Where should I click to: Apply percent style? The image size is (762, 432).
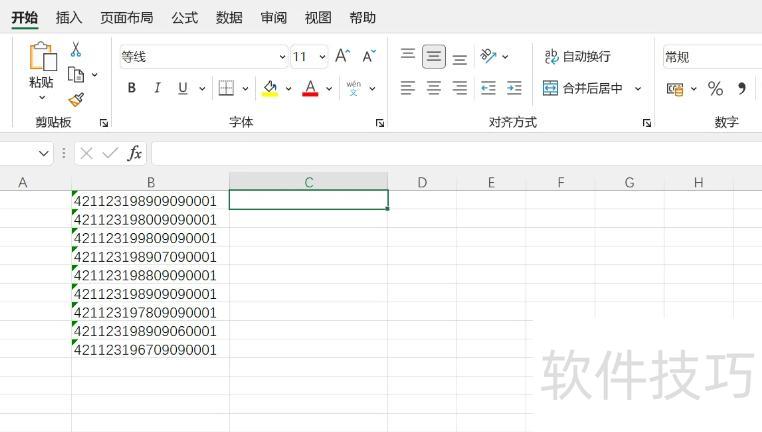(x=715, y=88)
